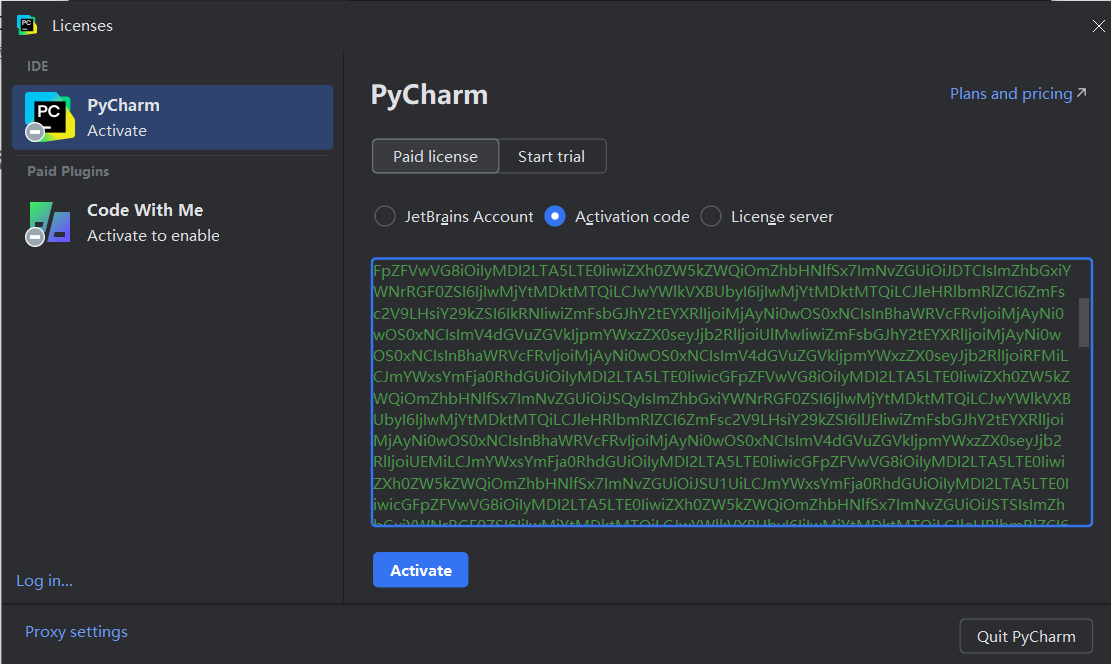Click the Paid Plugins section label

pos(68,171)
